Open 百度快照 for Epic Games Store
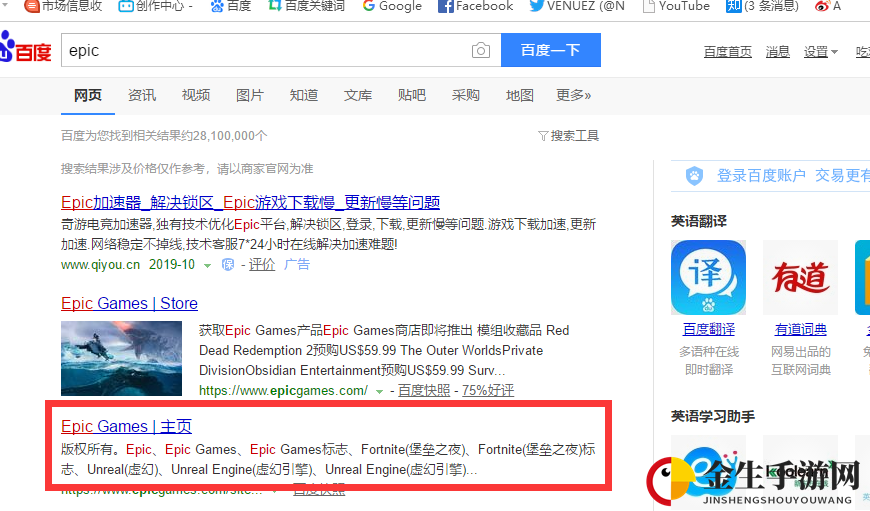This screenshot has width=870, height=511. 424,391
